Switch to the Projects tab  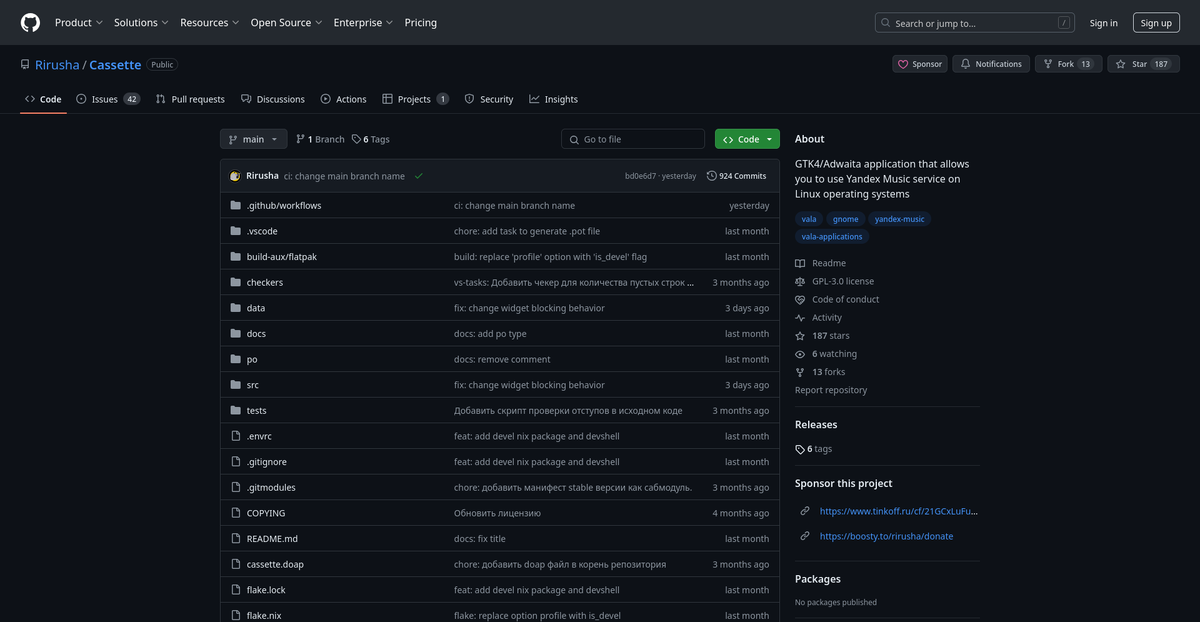(x=415, y=99)
